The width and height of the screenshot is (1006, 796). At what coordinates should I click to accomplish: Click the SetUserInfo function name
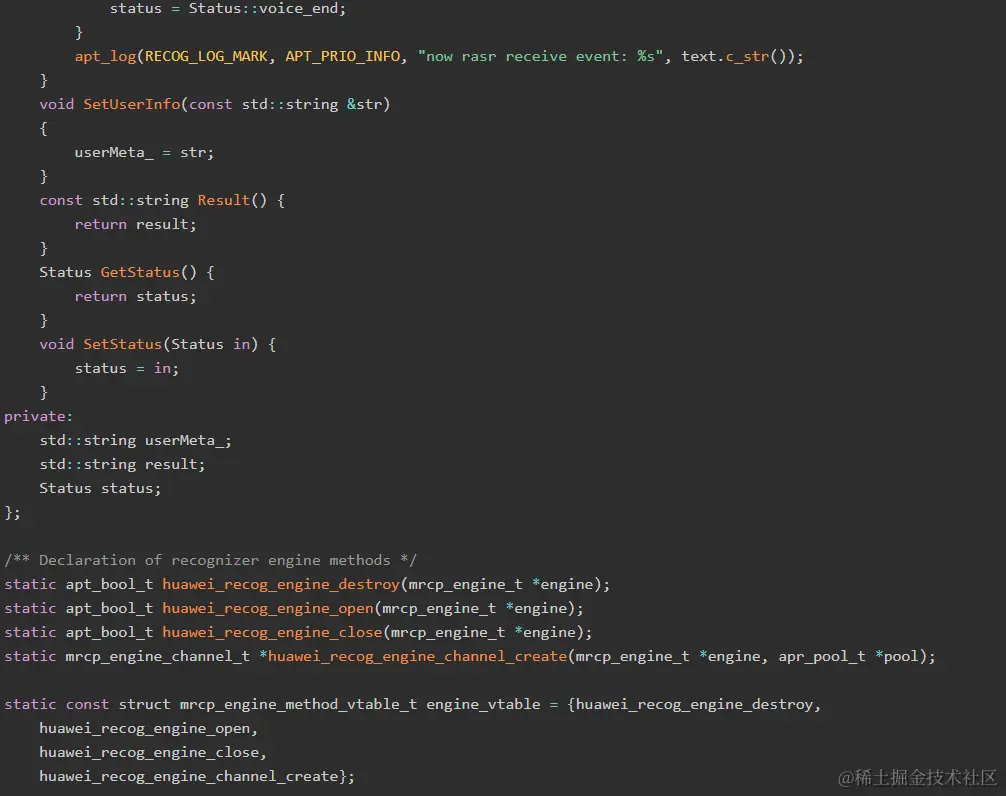pos(132,104)
